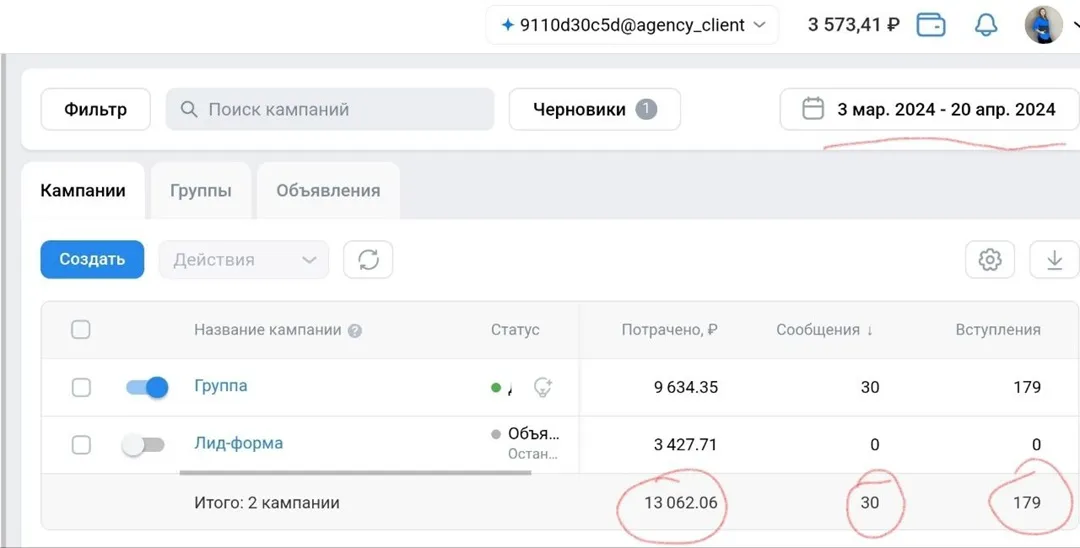1080x548 pixels.
Task: Open table settings gear icon
Action: tap(990, 260)
